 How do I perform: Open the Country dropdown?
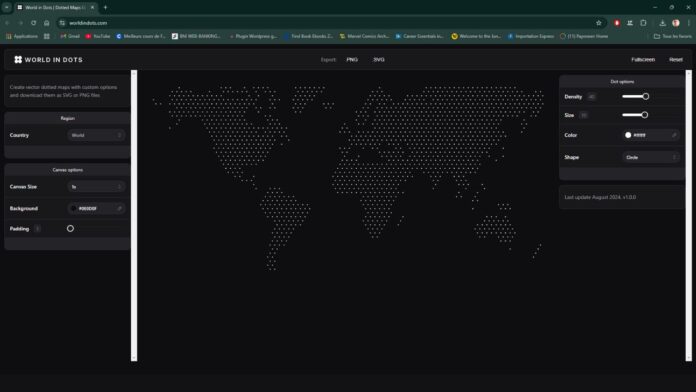click(96, 135)
